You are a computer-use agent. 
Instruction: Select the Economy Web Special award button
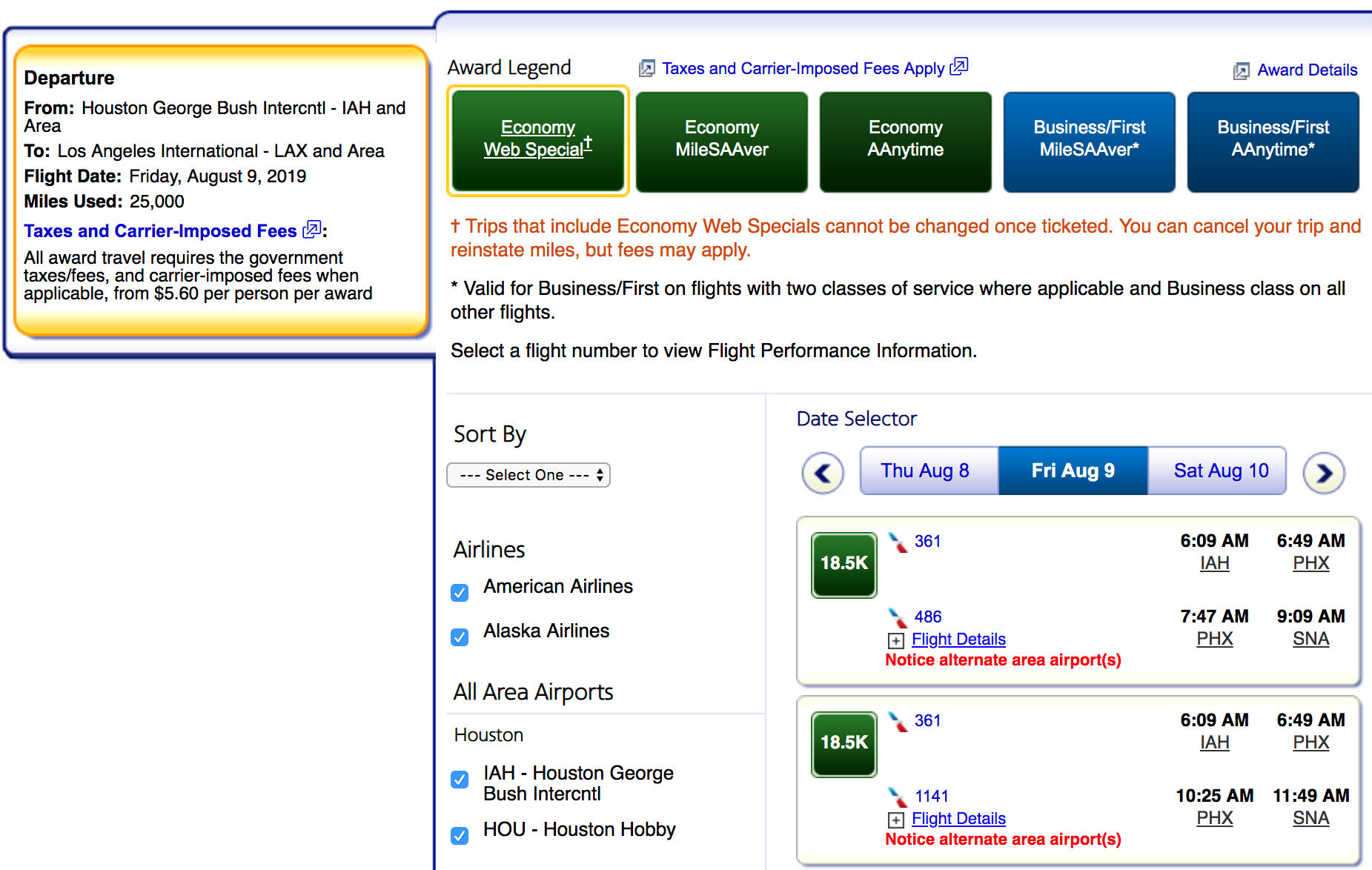pos(538,140)
